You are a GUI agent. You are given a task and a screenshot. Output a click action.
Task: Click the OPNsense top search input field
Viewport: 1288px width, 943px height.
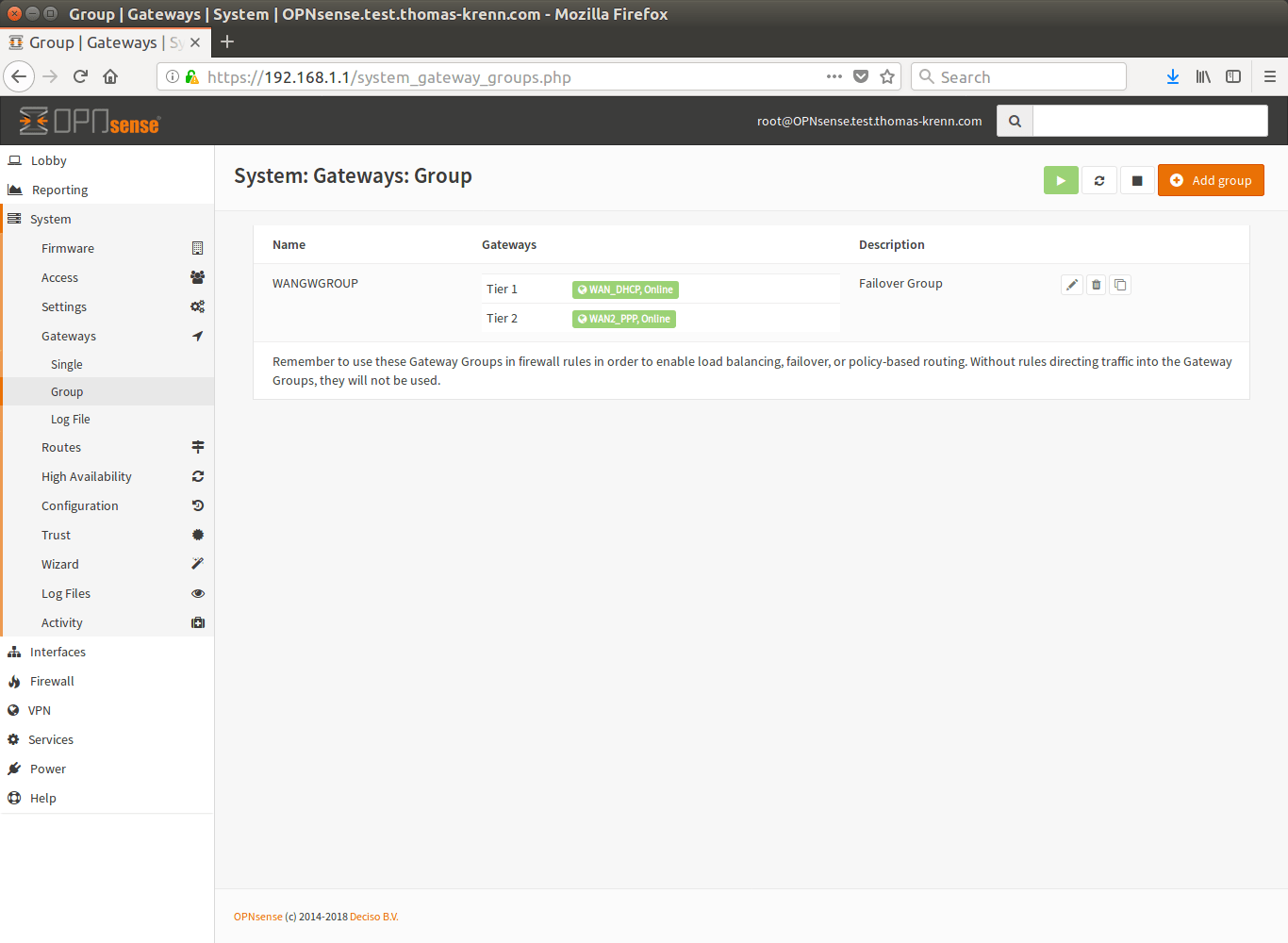[x=1149, y=121]
